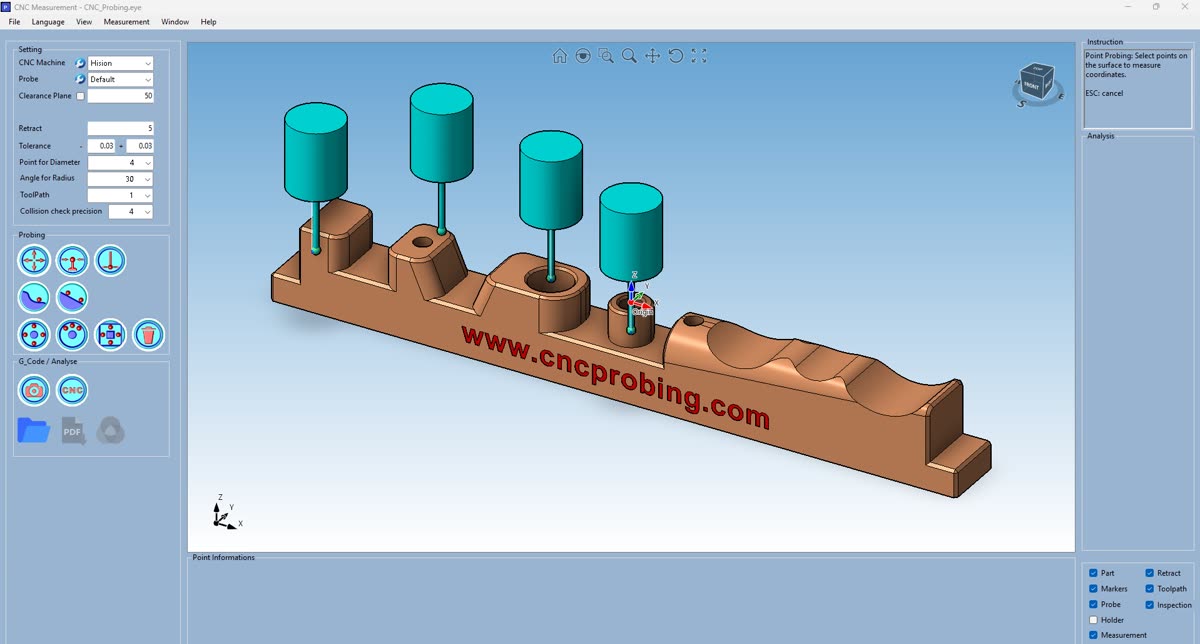Pick the three-point circle probing icon
This screenshot has width=1200, height=644.
(72, 335)
